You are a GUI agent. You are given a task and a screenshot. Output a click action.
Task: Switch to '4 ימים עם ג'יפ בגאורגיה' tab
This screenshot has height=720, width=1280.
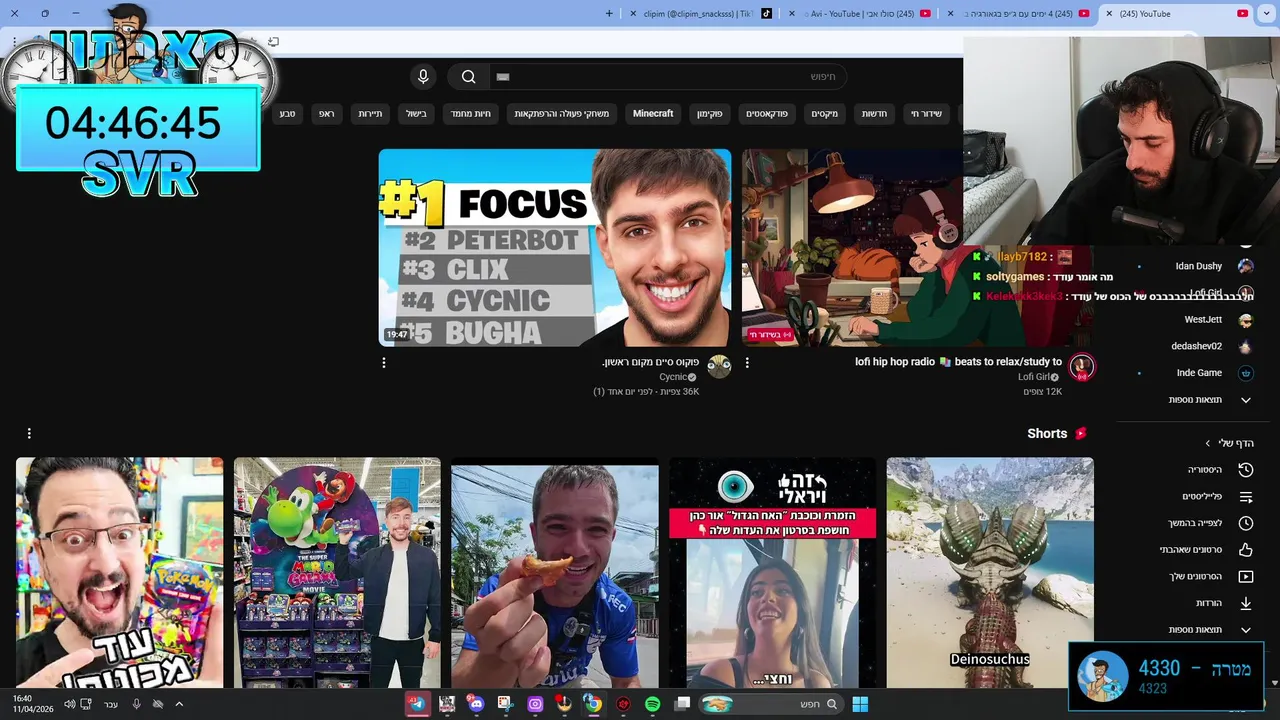point(1018,14)
